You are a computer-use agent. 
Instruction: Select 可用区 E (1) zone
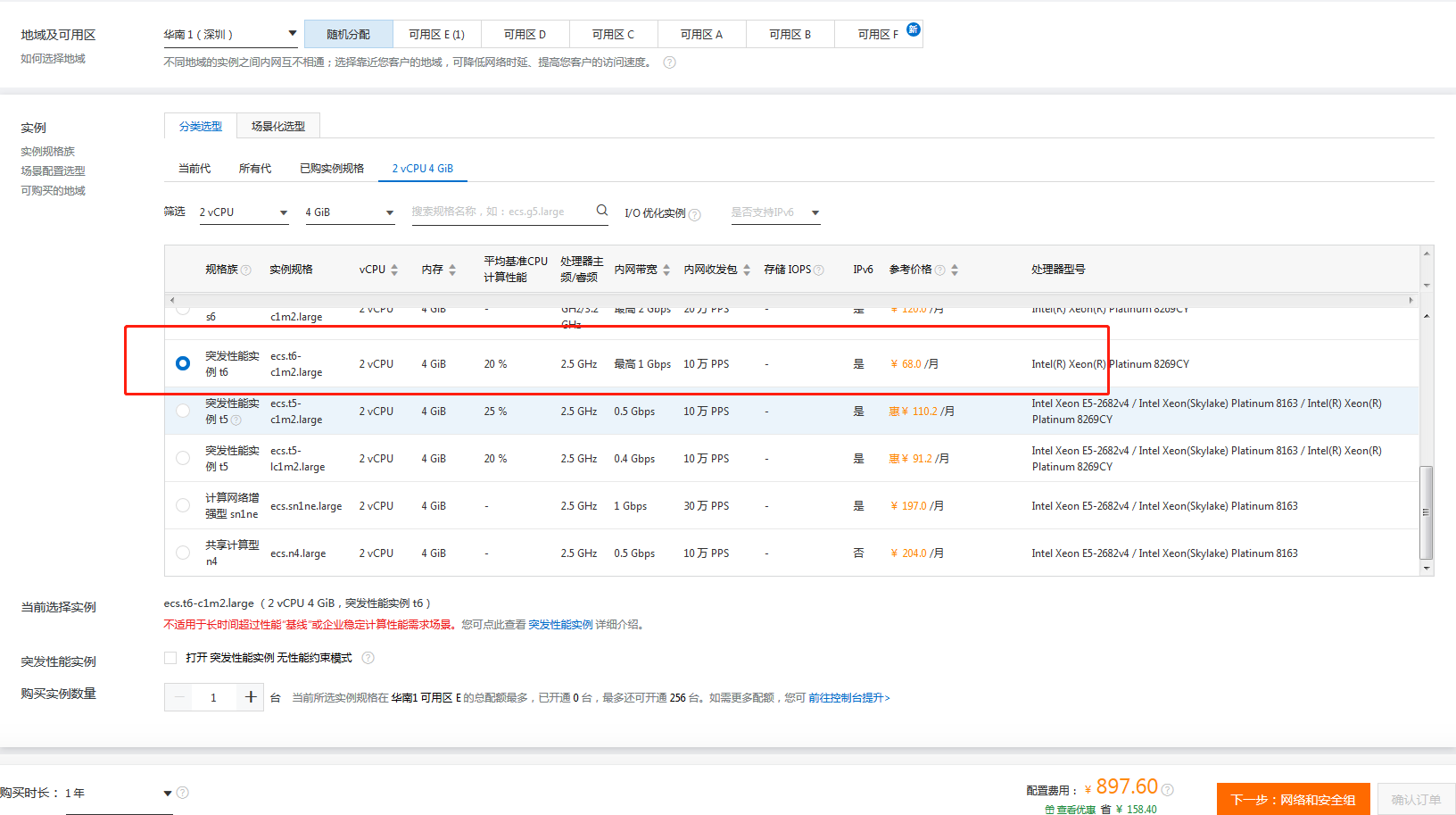tap(437, 34)
